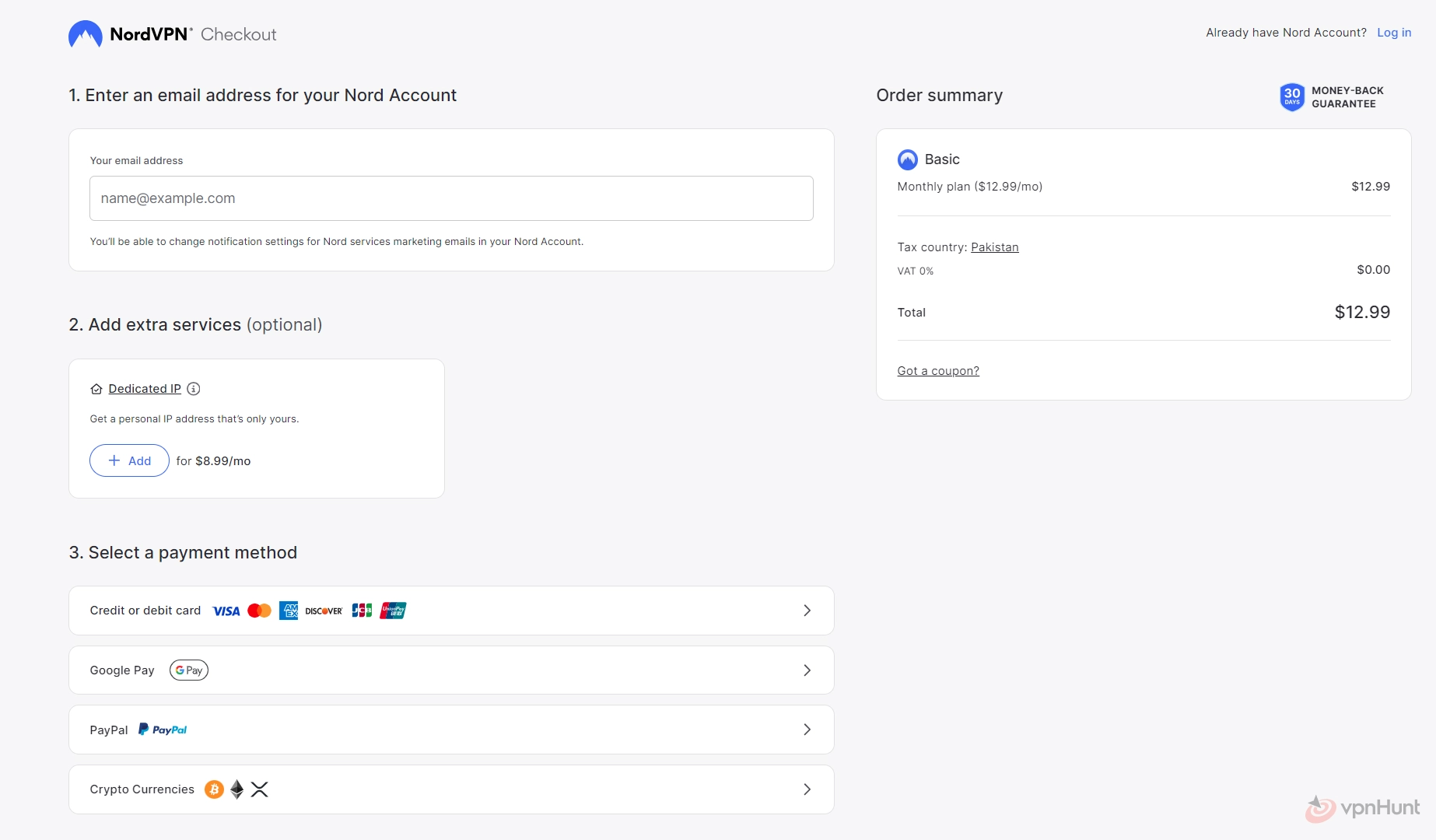Image resolution: width=1436 pixels, height=840 pixels.
Task: Click the Dedicated IP house icon
Action: (x=96, y=389)
